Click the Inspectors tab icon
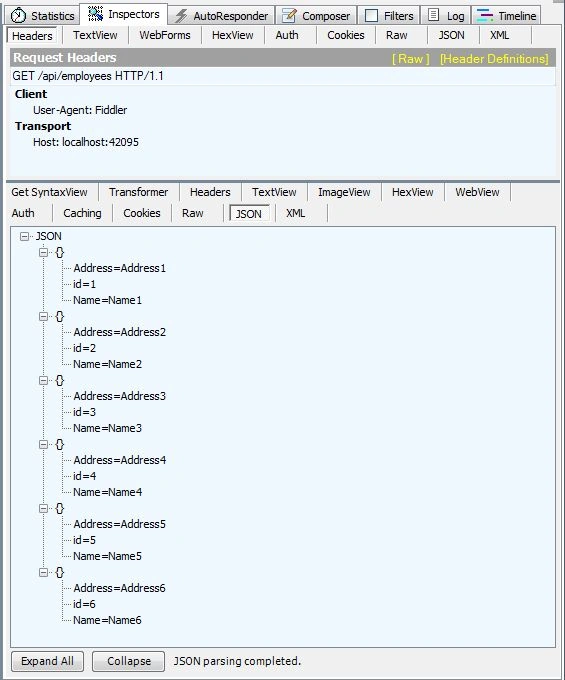565x680 pixels. point(95,14)
